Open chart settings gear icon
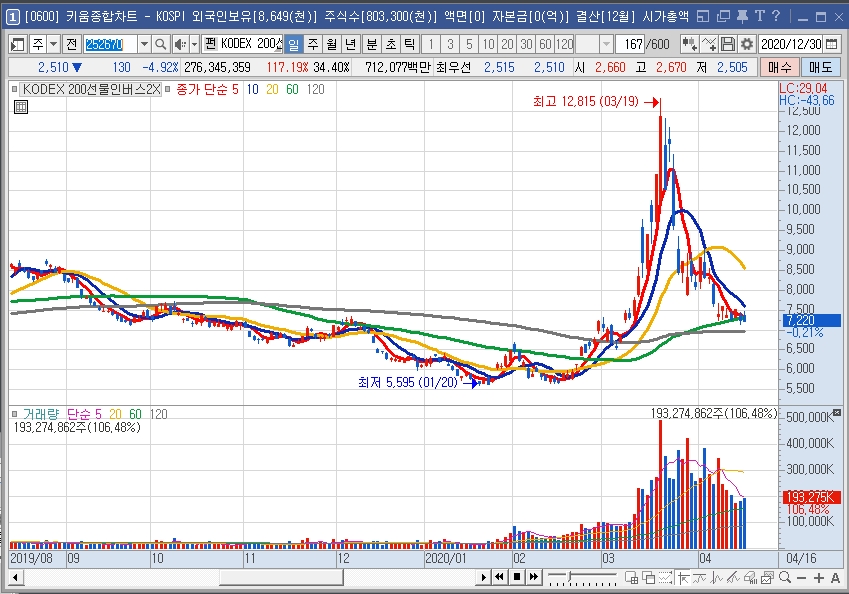Screen dimensions: 849x594 coord(747,44)
